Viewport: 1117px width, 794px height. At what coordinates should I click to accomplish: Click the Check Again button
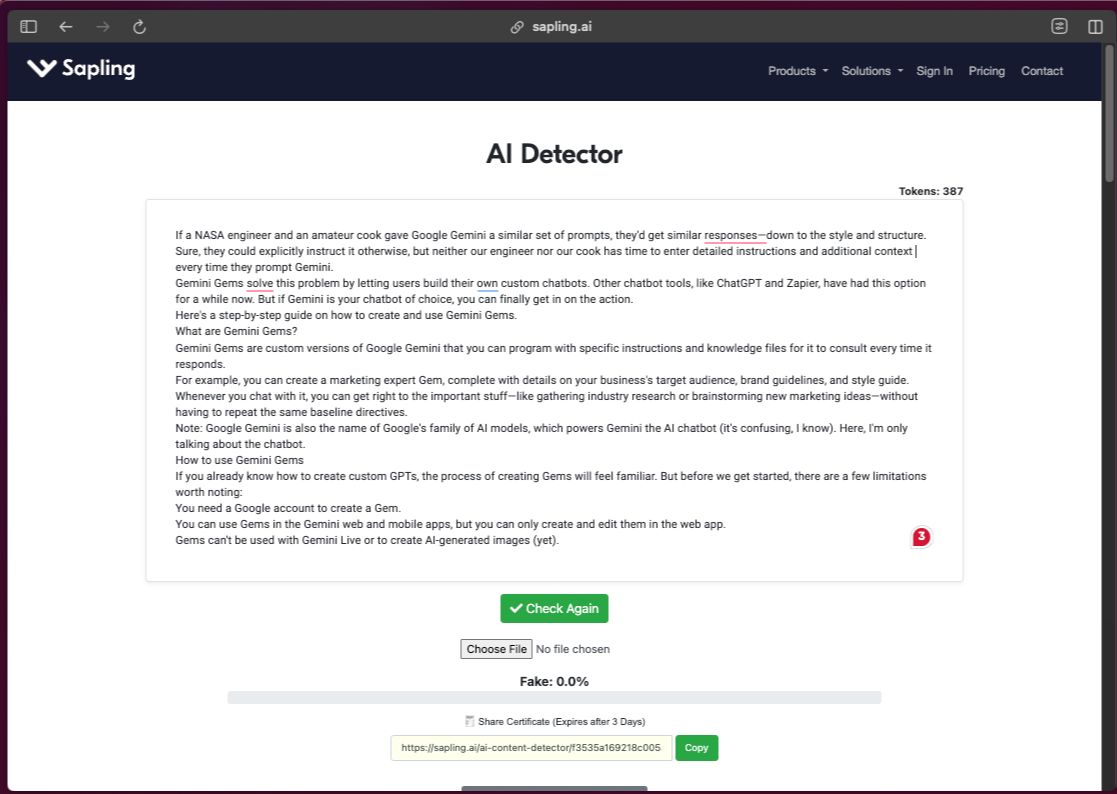[x=554, y=608]
